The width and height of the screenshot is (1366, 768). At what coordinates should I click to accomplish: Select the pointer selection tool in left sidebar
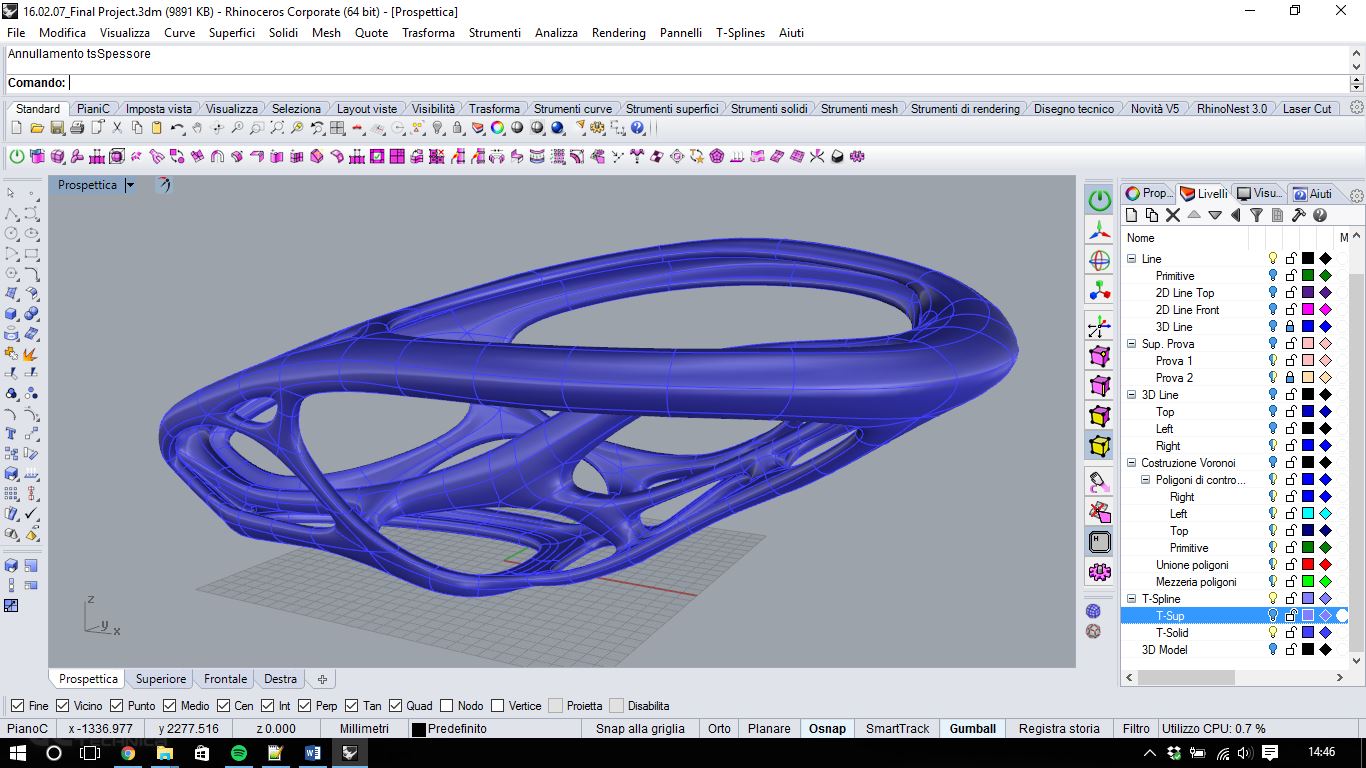11,193
